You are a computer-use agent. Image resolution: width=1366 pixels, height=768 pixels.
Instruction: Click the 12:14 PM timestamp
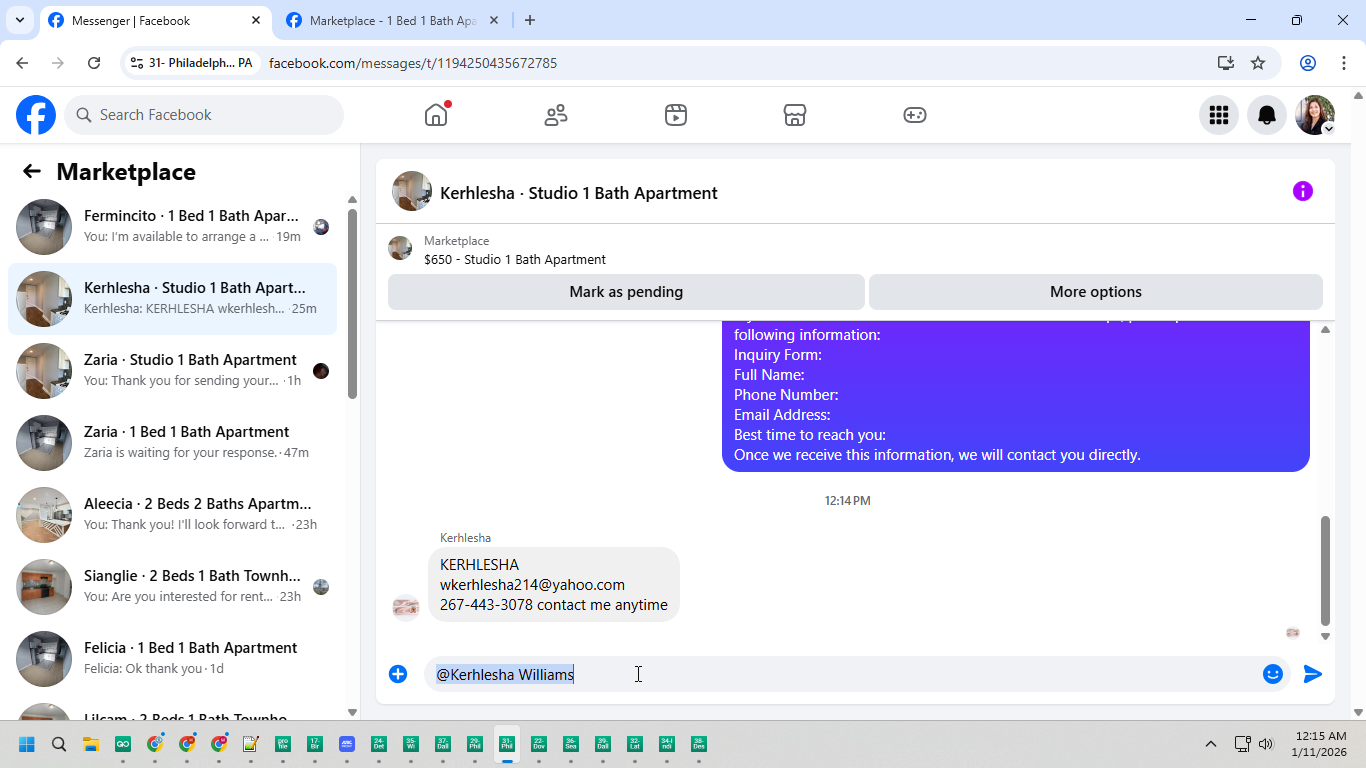pyautogui.click(x=848, y=500)
